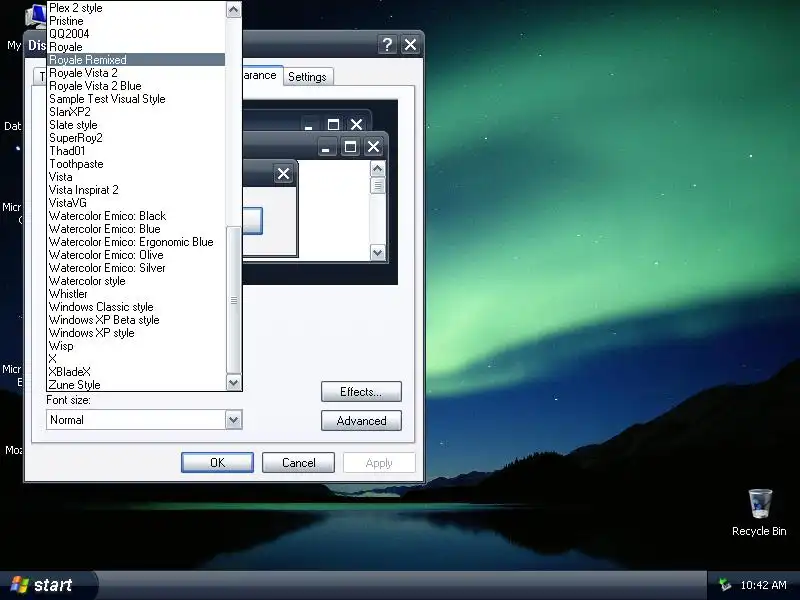
Task: Select Watercolor Emico: Silver
Action: (136, 268)
